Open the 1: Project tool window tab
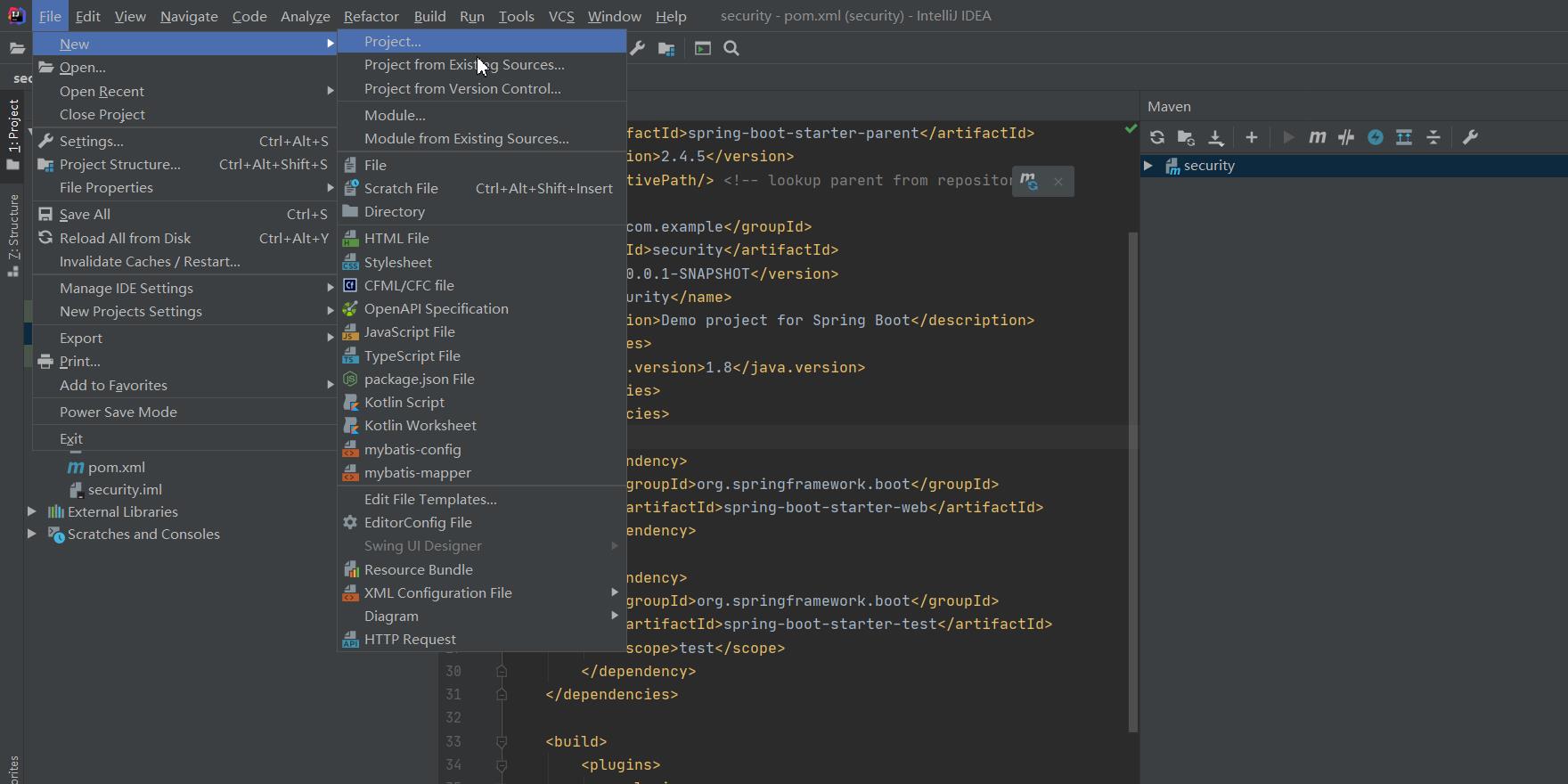This screenshot has height=784, width=1568. (x=12, y=134)
